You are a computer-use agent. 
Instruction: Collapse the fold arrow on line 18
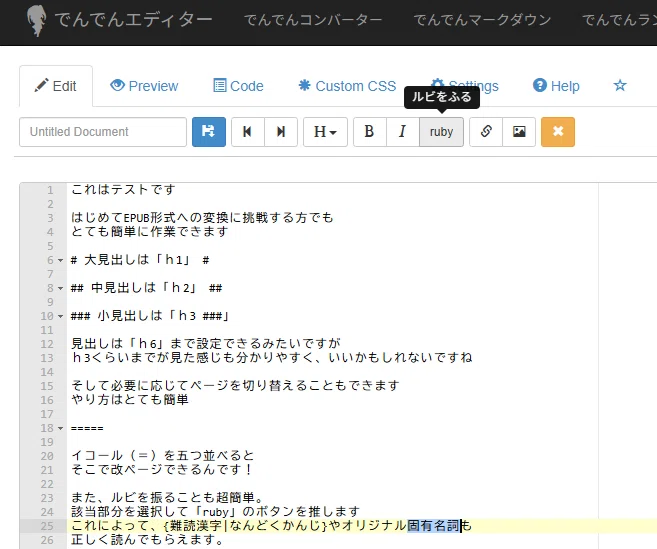click(60, 428)
